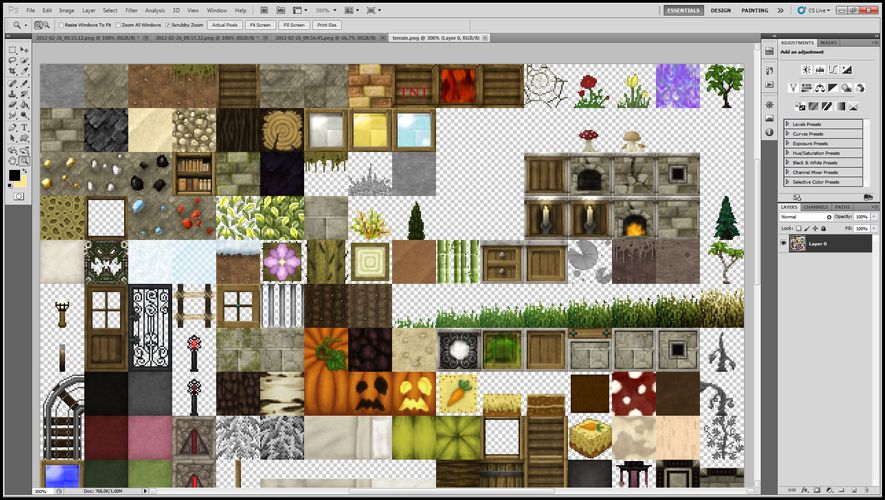
Task: Toggle lock image pixels brush icon
Action: 807,229
